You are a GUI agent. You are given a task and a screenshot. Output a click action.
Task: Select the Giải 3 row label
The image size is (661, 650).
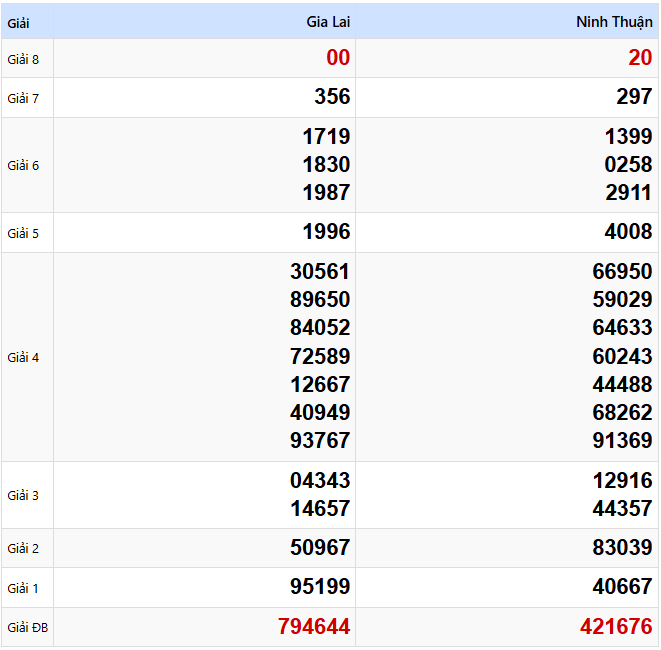click(x=23, y=495)
